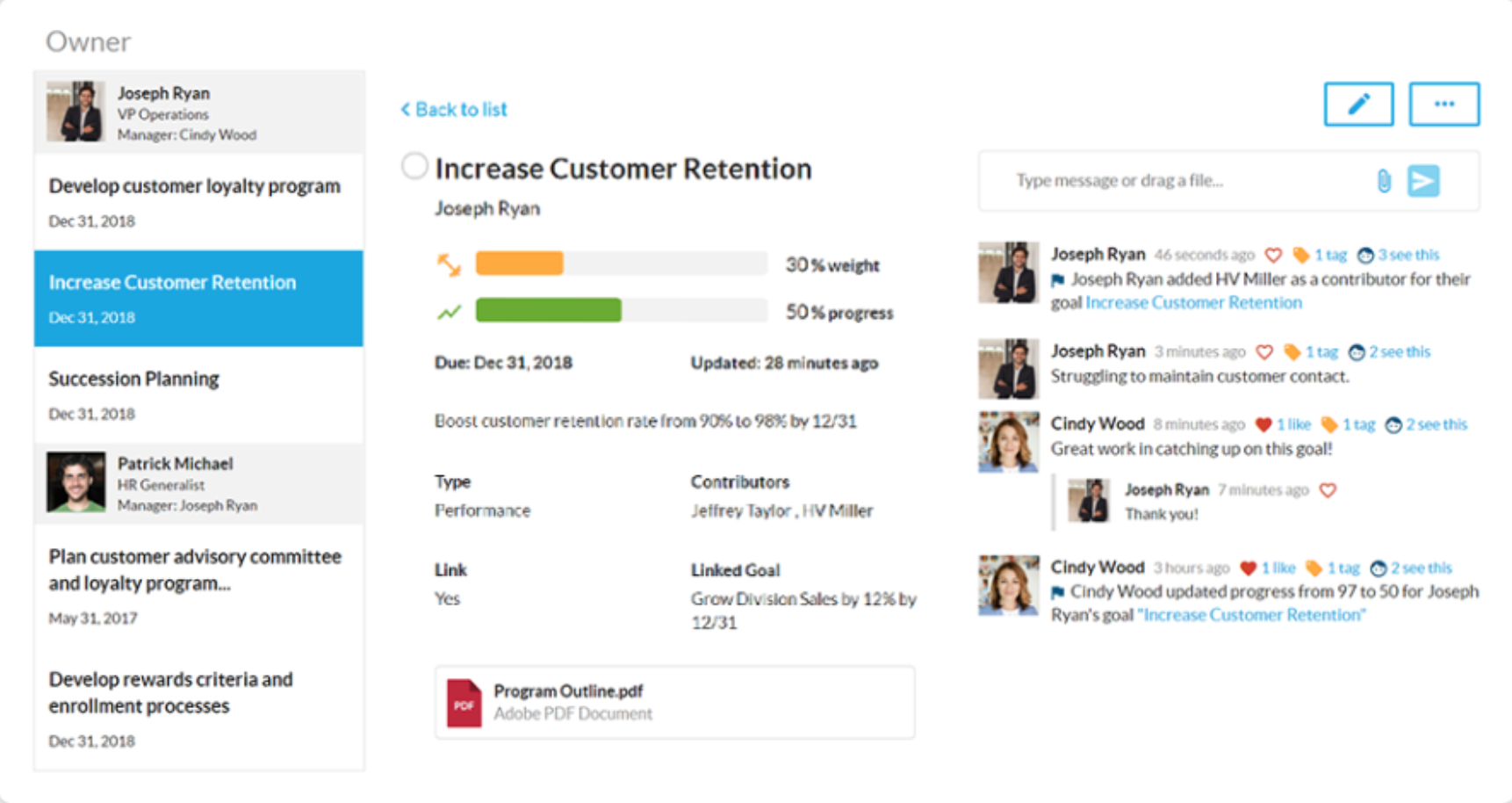Mark Increase Customer Retention goal complete circle
1512x803 pixels.
click(414, 166)
